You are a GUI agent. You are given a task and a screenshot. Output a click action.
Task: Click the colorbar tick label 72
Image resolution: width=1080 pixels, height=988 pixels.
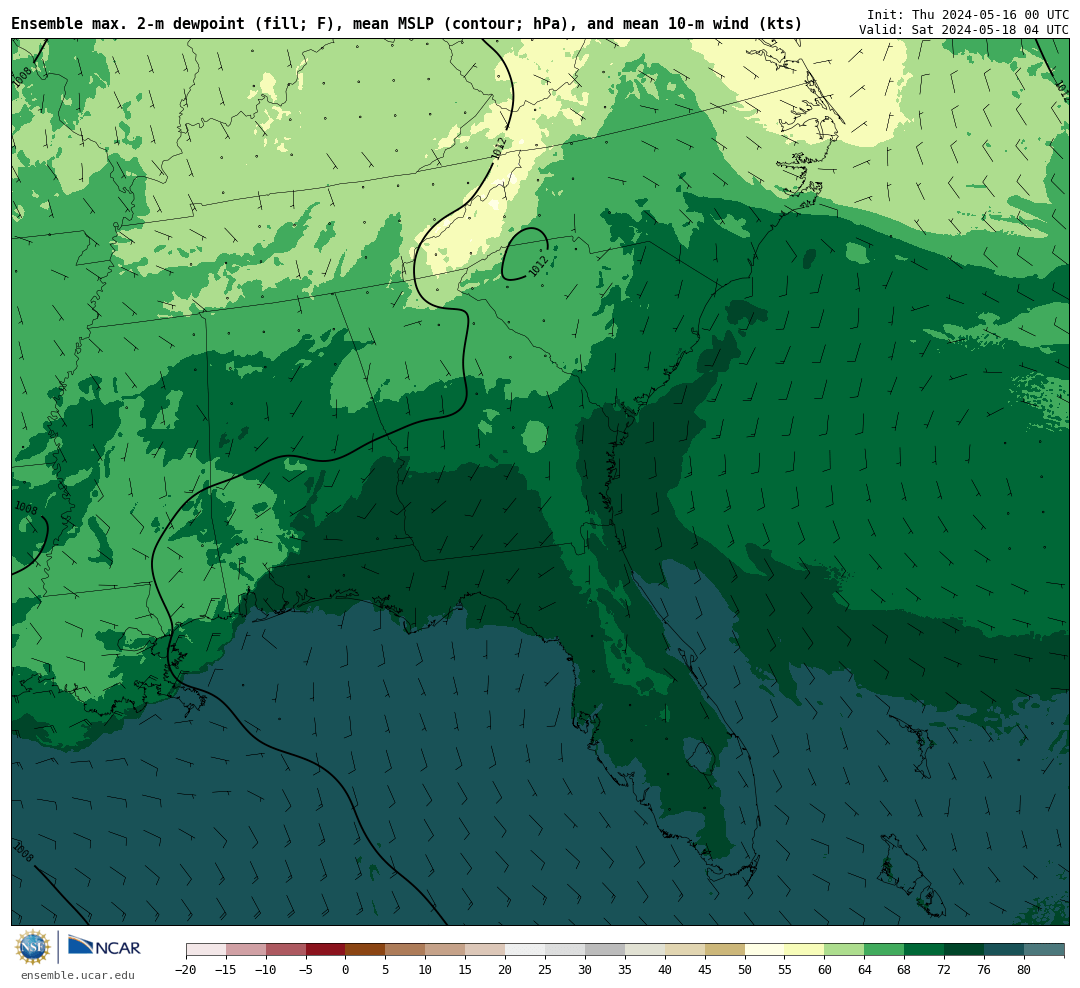tap(944, 970)
